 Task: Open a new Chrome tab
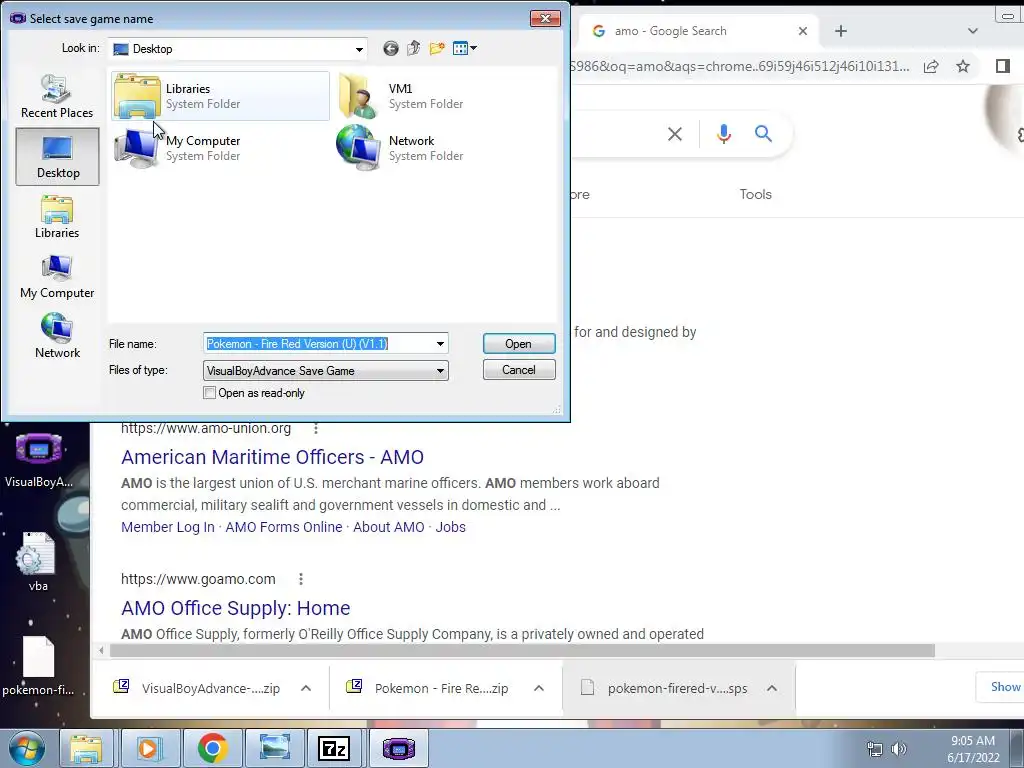pyautogui.click(x=841, y=31)
